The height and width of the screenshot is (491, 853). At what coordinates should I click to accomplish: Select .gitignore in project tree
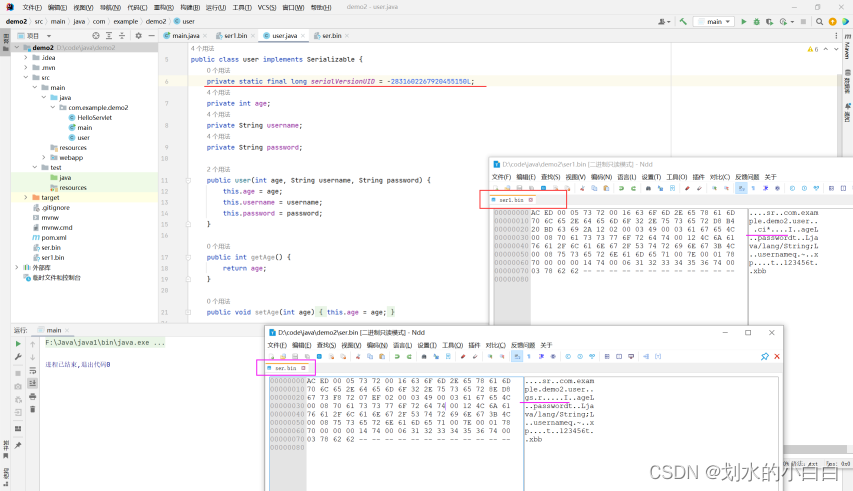click(55, 208)
